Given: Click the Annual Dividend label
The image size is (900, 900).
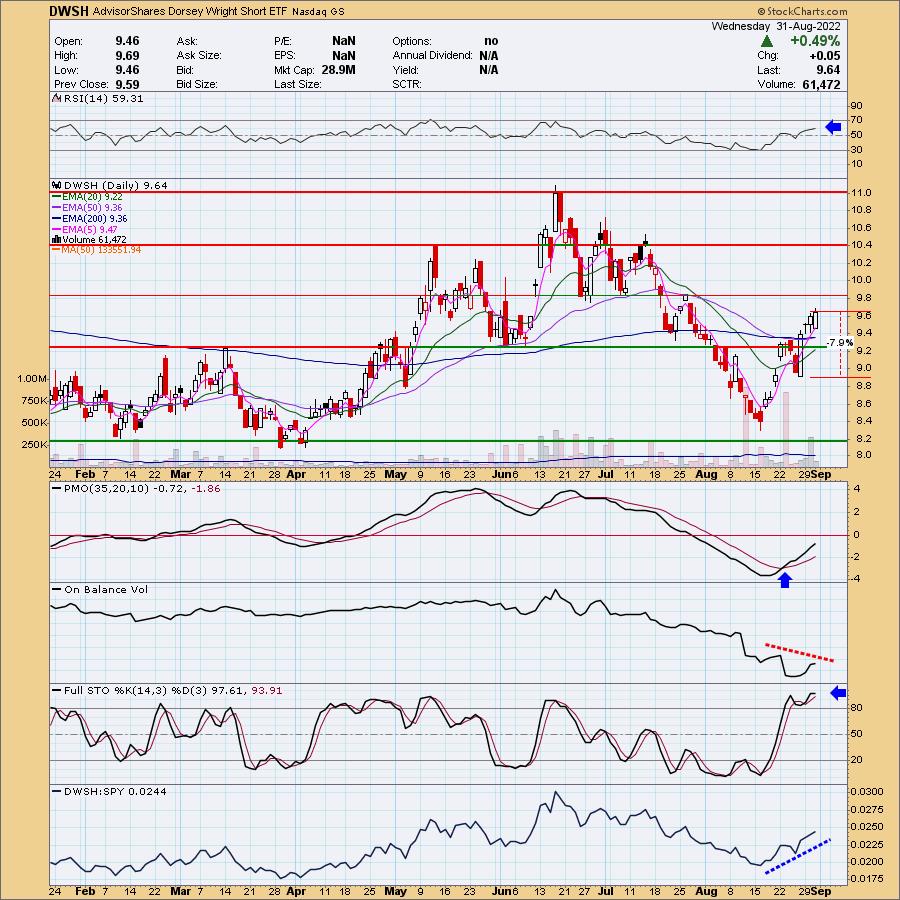Looking at the screenshot, I should [x=432, y=55].
